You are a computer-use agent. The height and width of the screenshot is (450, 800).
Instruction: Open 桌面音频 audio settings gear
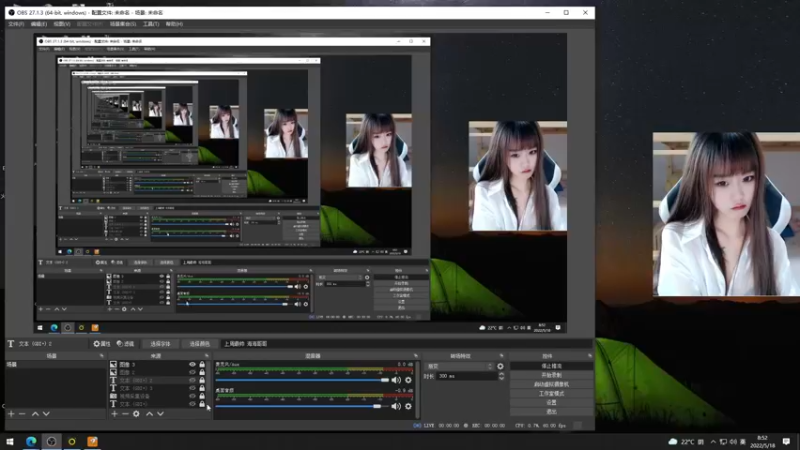pos(408,406)
